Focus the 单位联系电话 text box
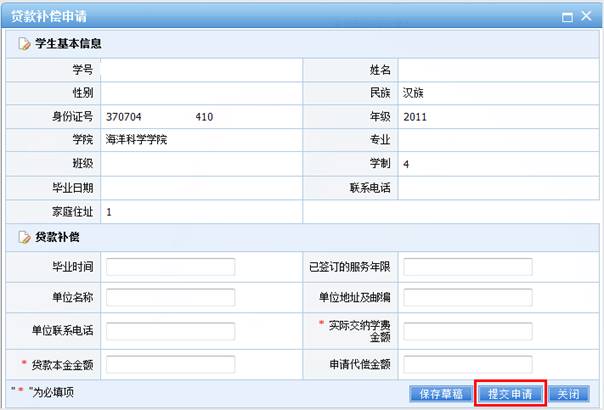 (x=170, y=331)
